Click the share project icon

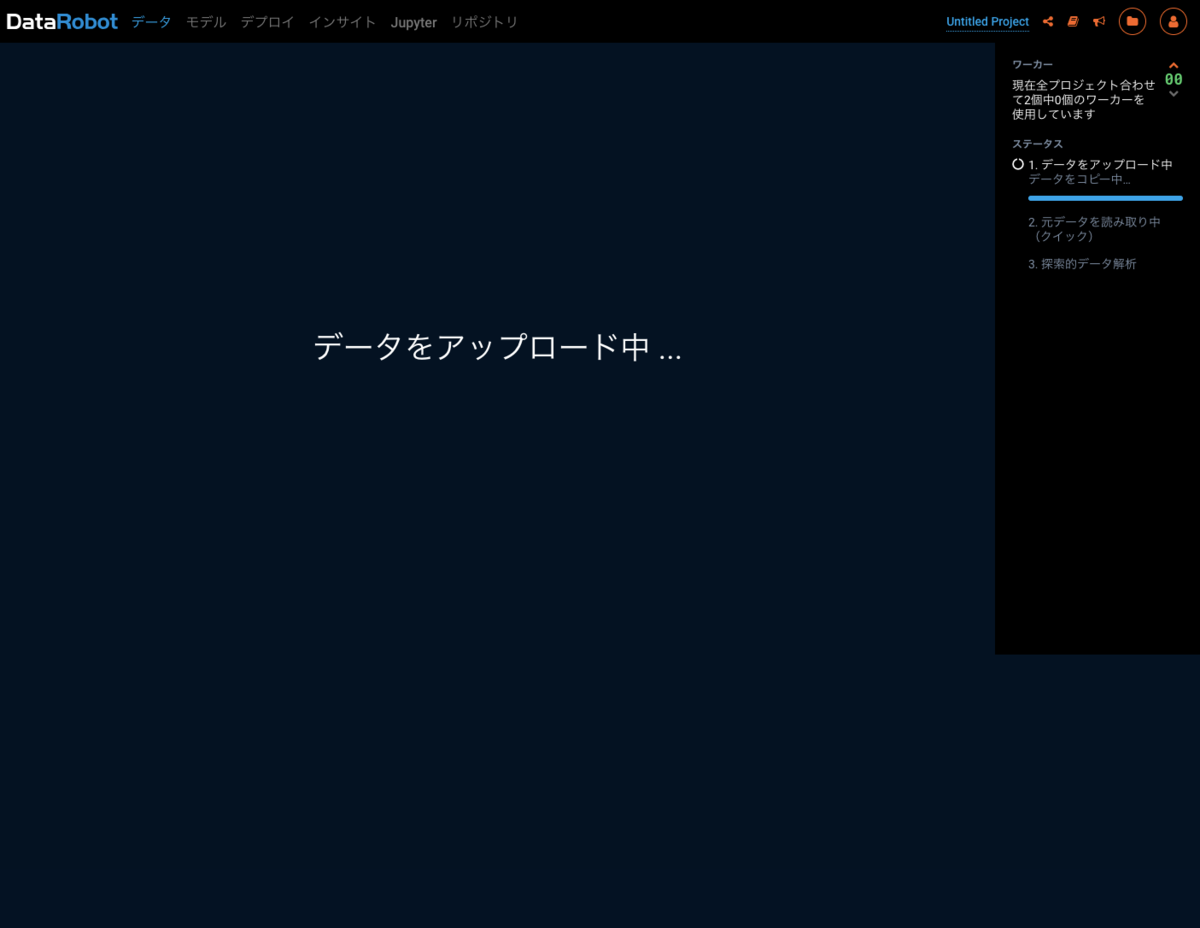(1048, 21)
